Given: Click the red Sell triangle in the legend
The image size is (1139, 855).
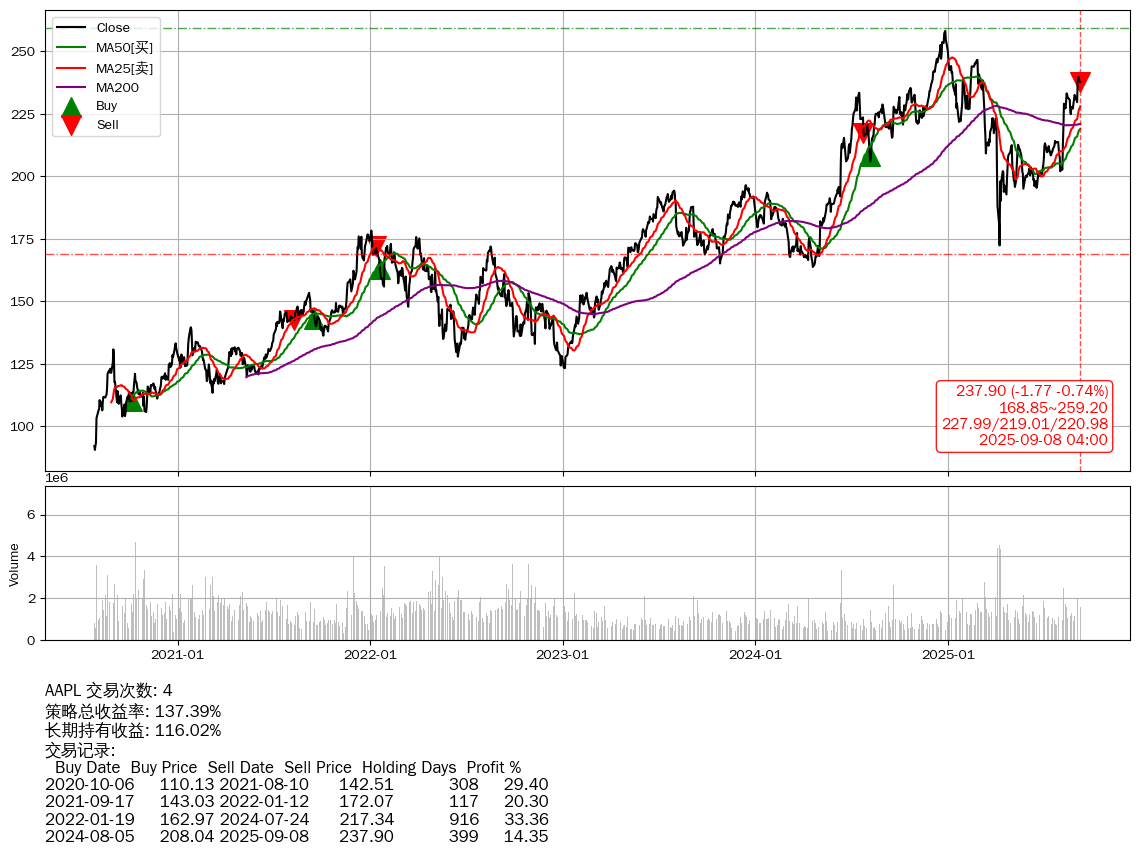Looking at the screenshot, I should coord(71,124).
